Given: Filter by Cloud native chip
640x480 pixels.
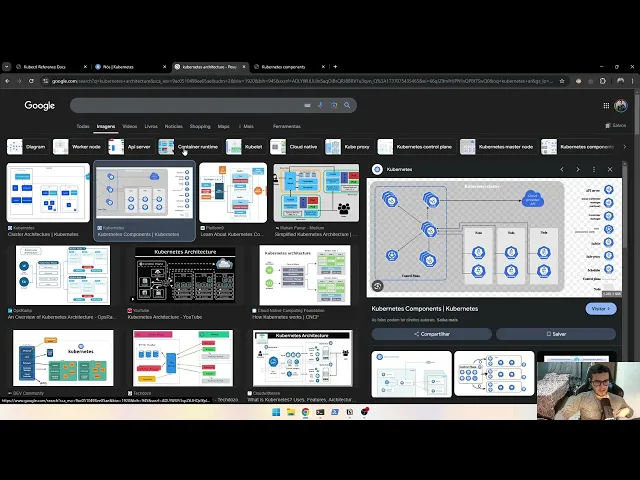Looking at the screenshot, I should [295, 147].
